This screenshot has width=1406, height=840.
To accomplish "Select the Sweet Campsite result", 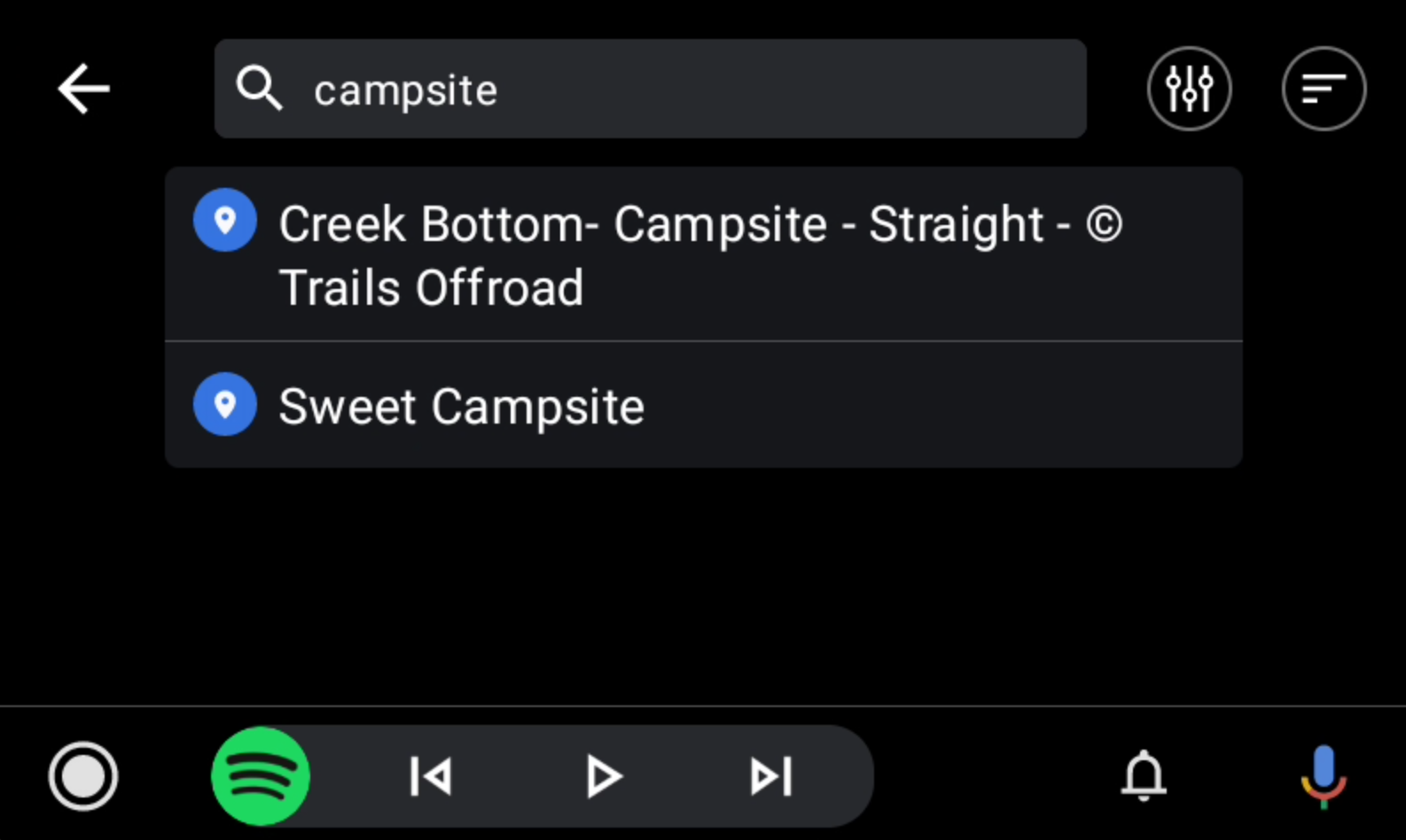I will click(461, 407).
